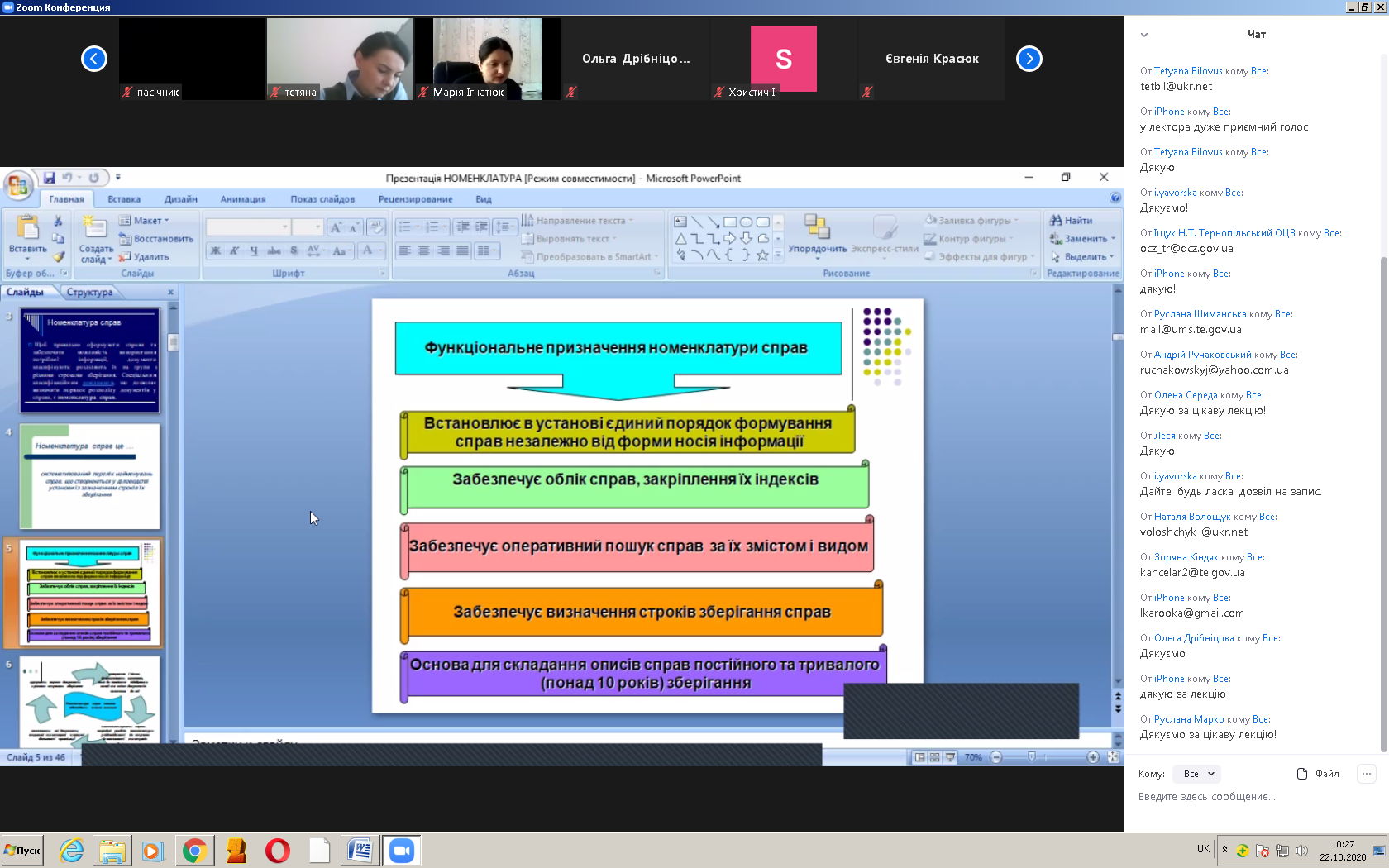Open customize quick access toolbar arrow
This screenshot has width=1389, height=868.
[118, 177]
